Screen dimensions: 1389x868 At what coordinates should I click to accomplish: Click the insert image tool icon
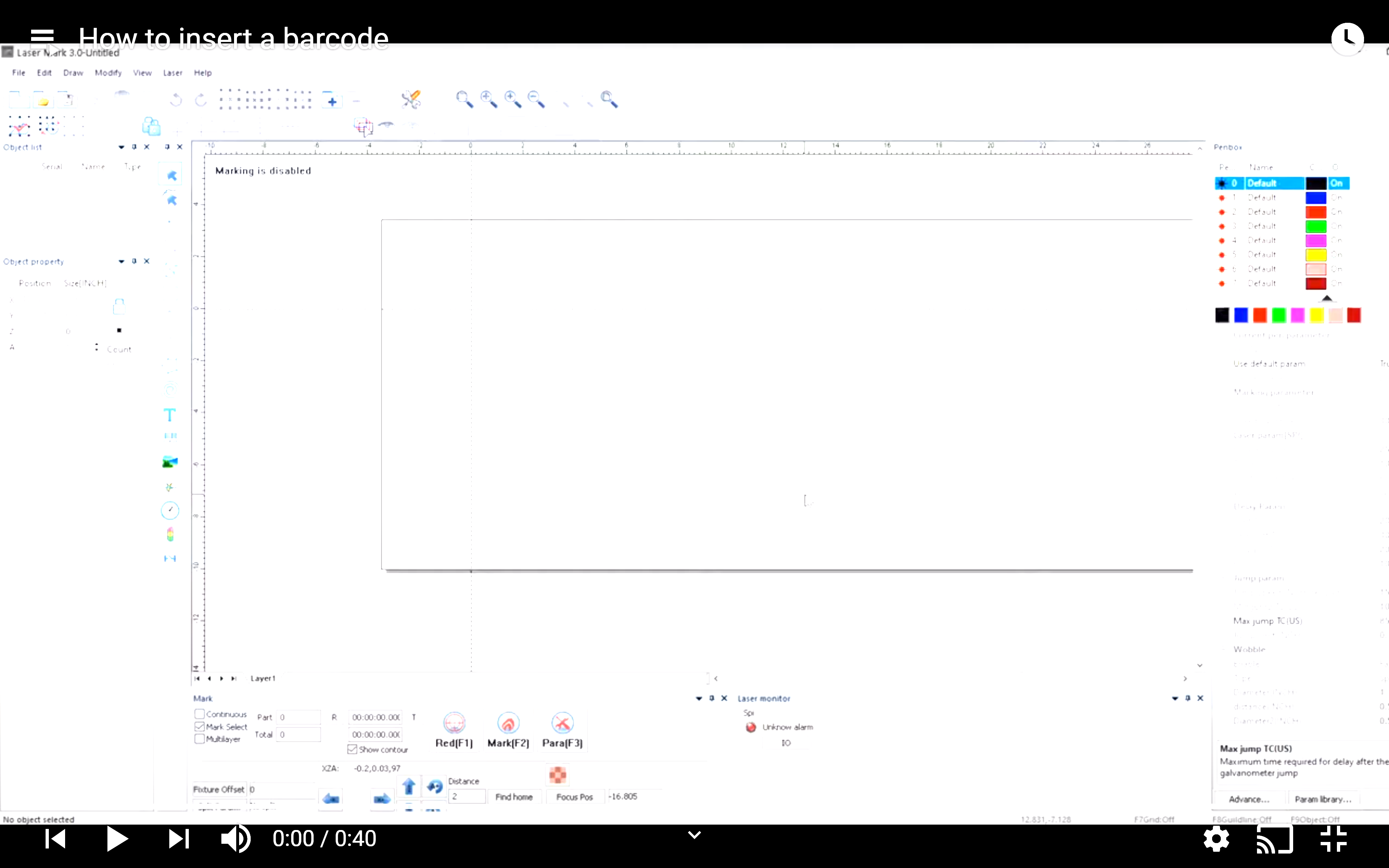coord(169,461)
